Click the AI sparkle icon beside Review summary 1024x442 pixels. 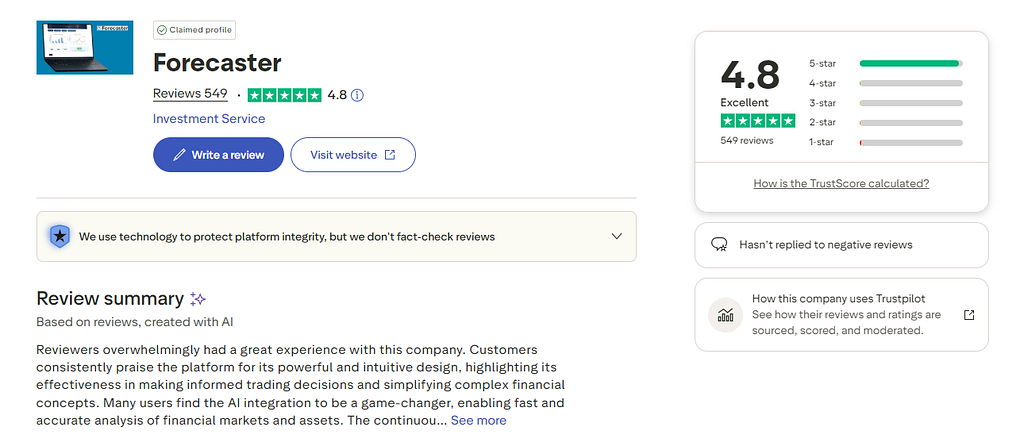(198, 299)
